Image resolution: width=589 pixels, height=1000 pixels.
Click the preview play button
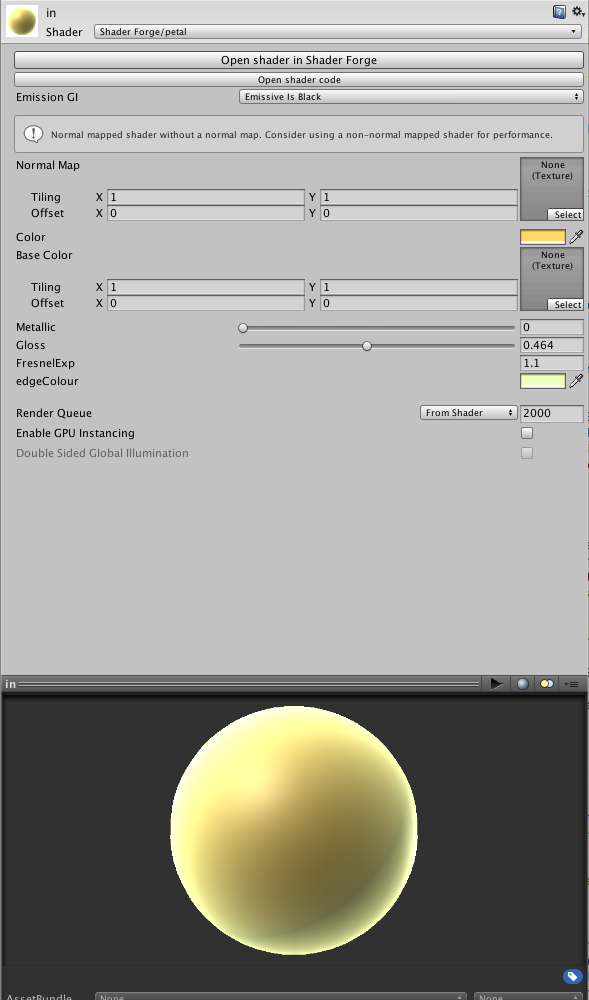click(497, 684)
